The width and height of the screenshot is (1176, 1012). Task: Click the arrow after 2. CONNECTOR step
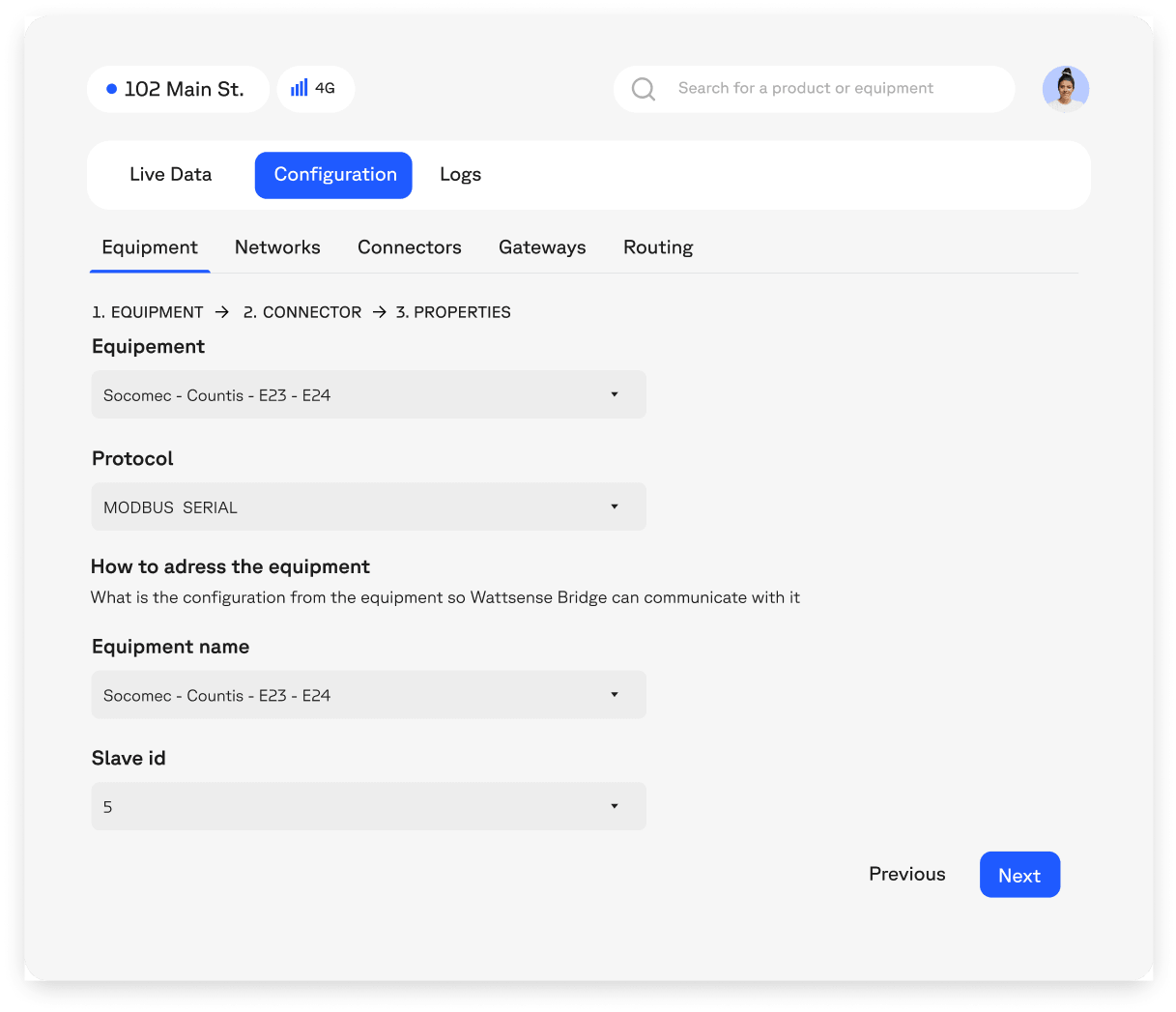point(380,312)
